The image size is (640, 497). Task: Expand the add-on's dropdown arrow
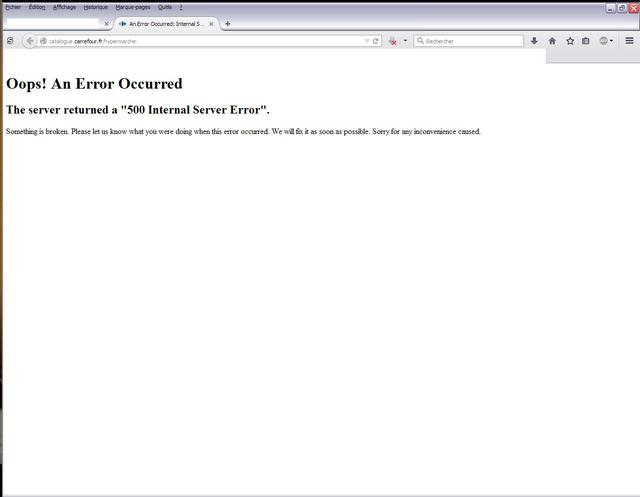click(x=405, y=41)
